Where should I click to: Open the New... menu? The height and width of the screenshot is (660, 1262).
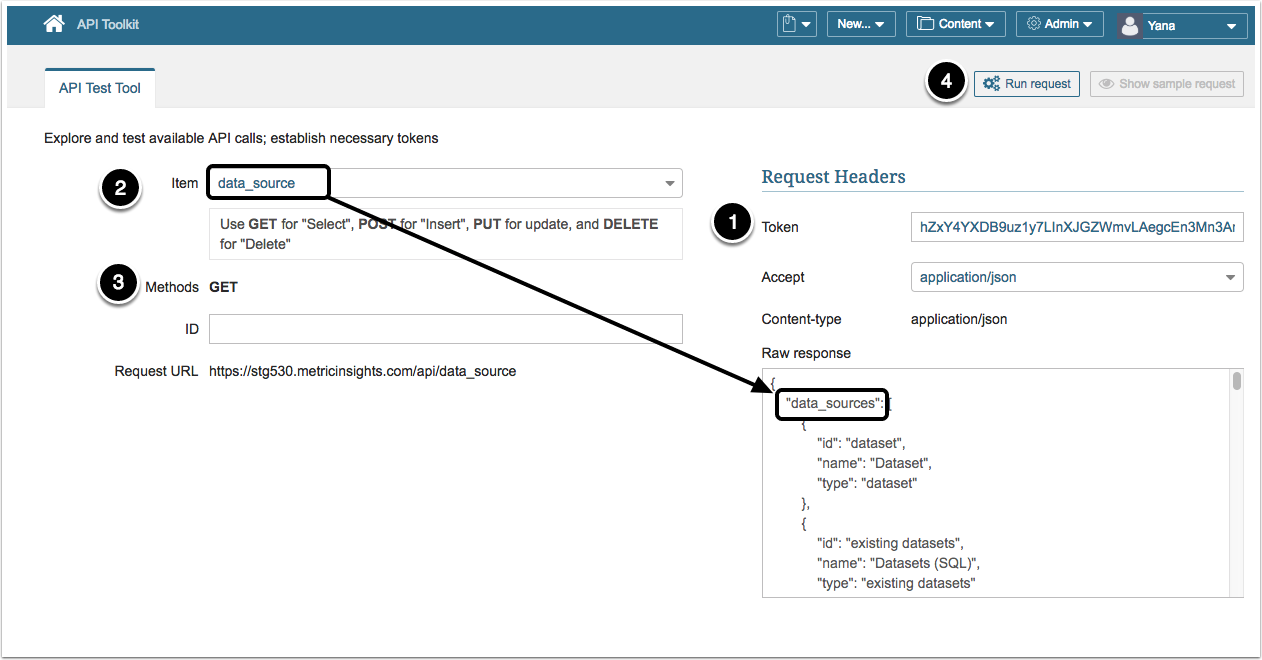860,24
